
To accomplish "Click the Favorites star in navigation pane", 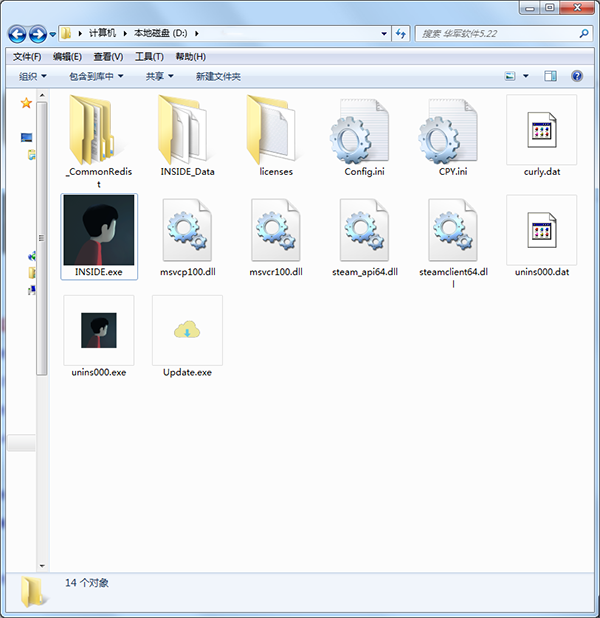I will point(26,103).
